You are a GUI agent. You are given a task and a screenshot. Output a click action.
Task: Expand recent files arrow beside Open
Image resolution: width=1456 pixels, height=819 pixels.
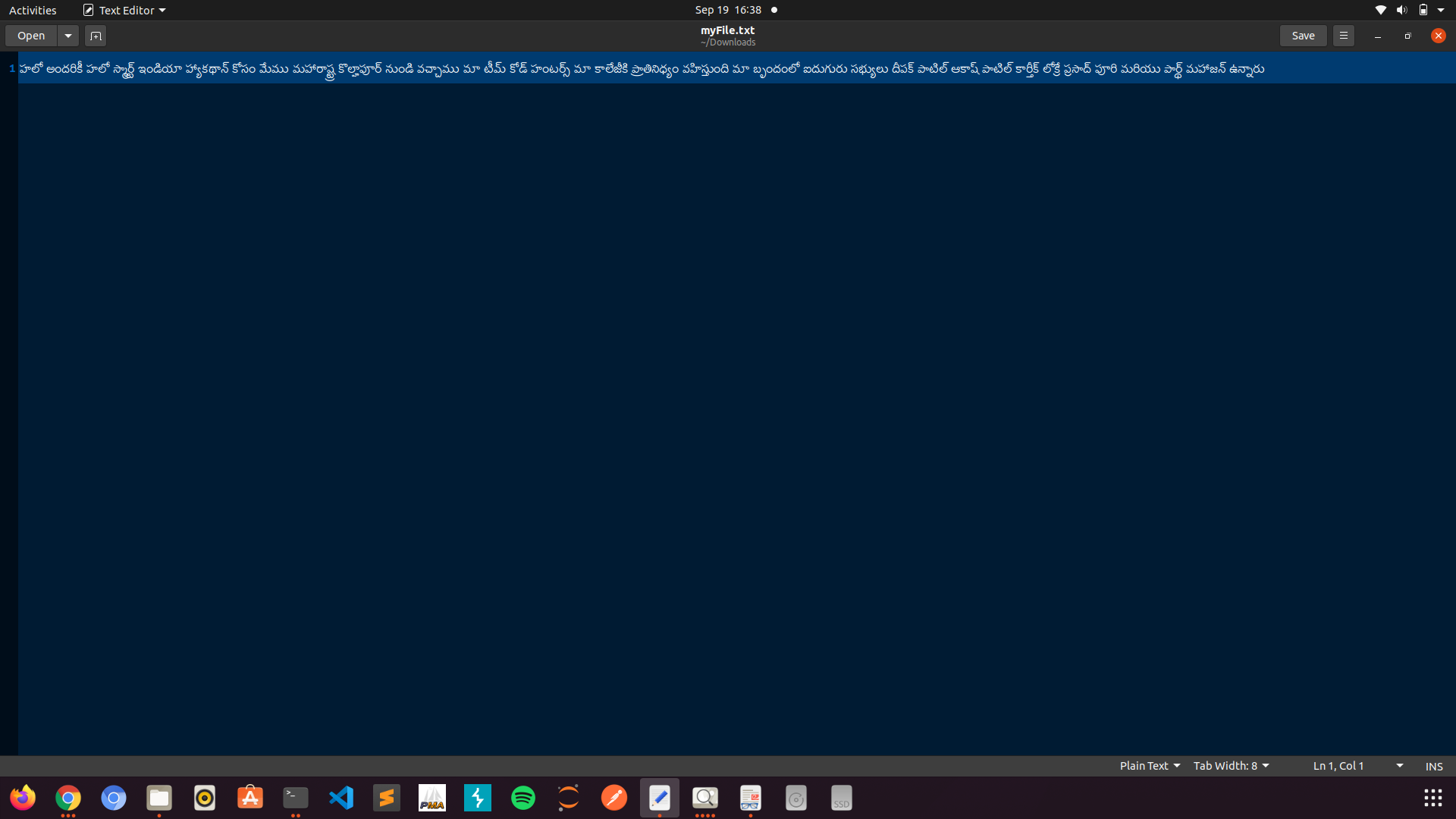[x=68, y=36]
